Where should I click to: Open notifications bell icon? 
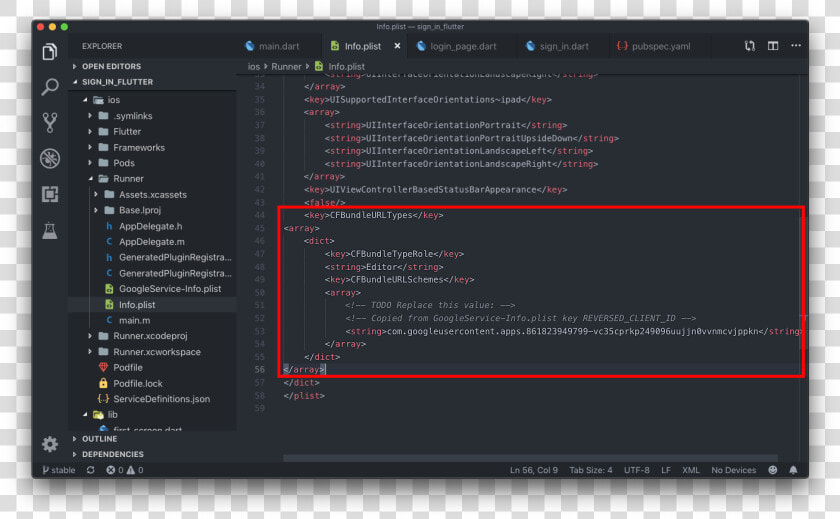[x=793, y=470]
